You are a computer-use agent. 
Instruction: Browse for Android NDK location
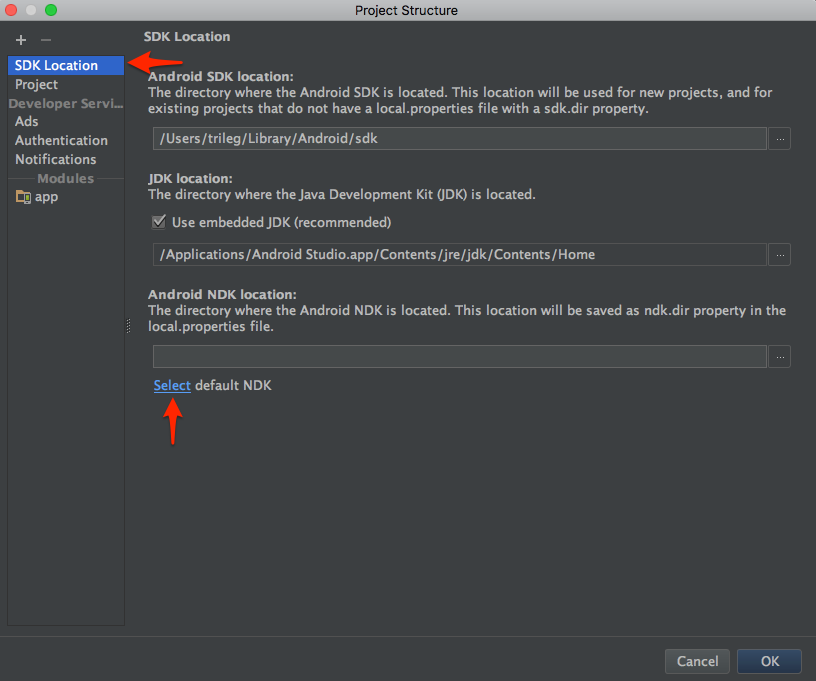(780, 357)
